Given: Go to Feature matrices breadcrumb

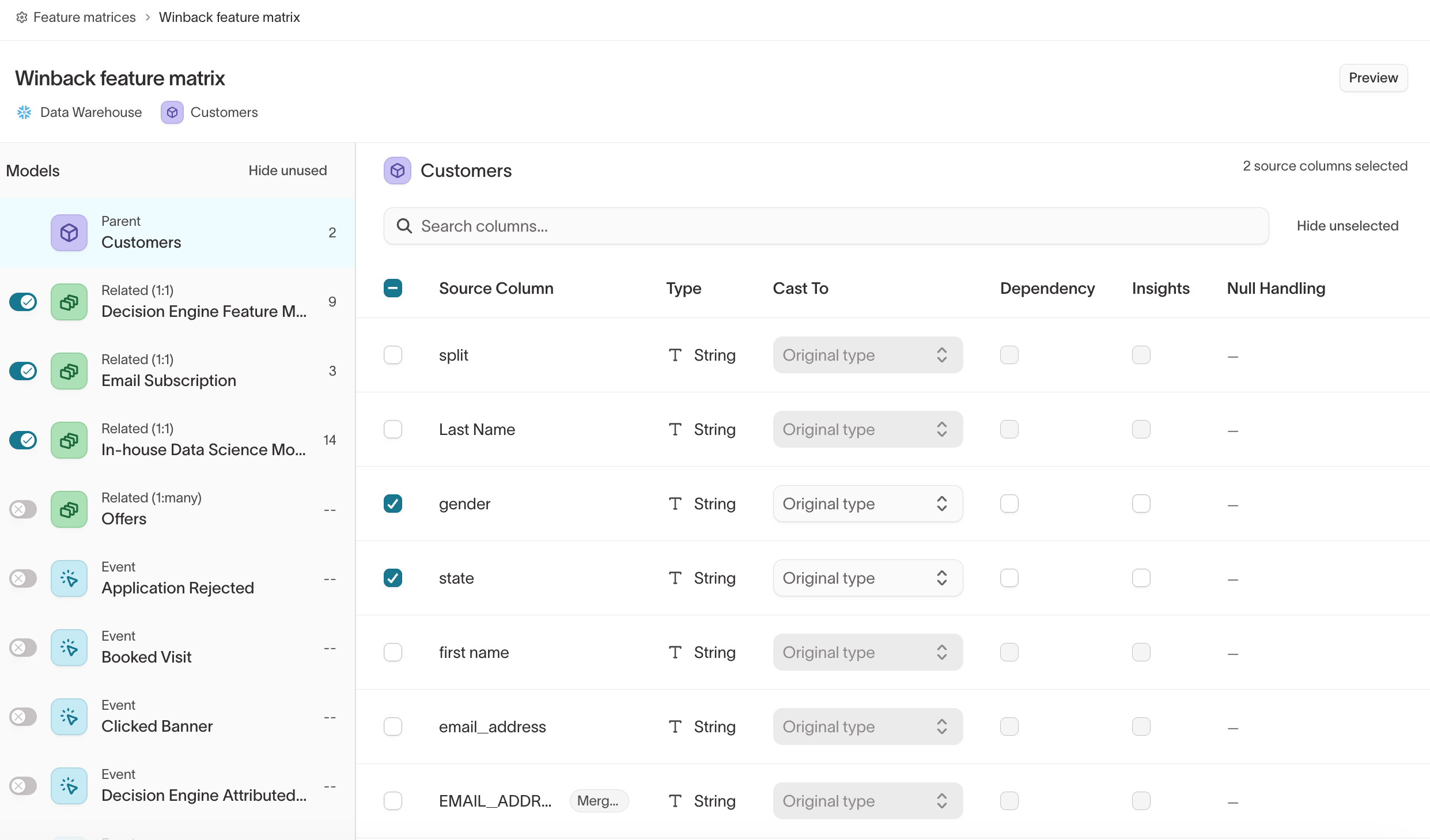Looking at the screenshot, I should 85,17.
